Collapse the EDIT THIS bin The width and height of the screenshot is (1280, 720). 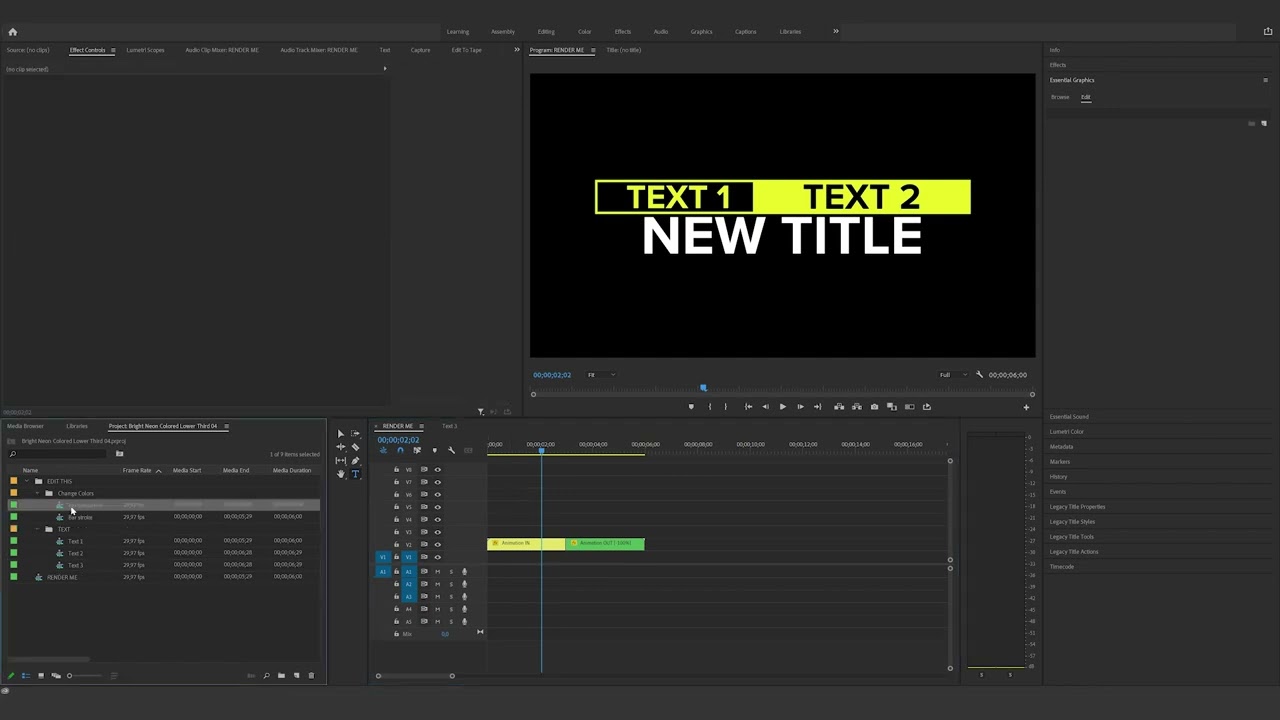[27, 482]
